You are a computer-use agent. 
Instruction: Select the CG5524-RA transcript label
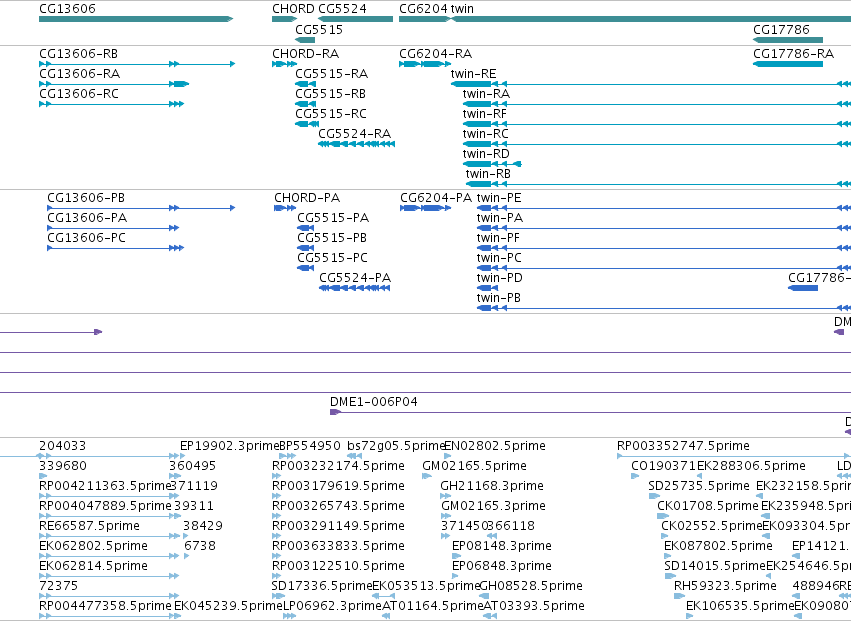tap(354, 134)
